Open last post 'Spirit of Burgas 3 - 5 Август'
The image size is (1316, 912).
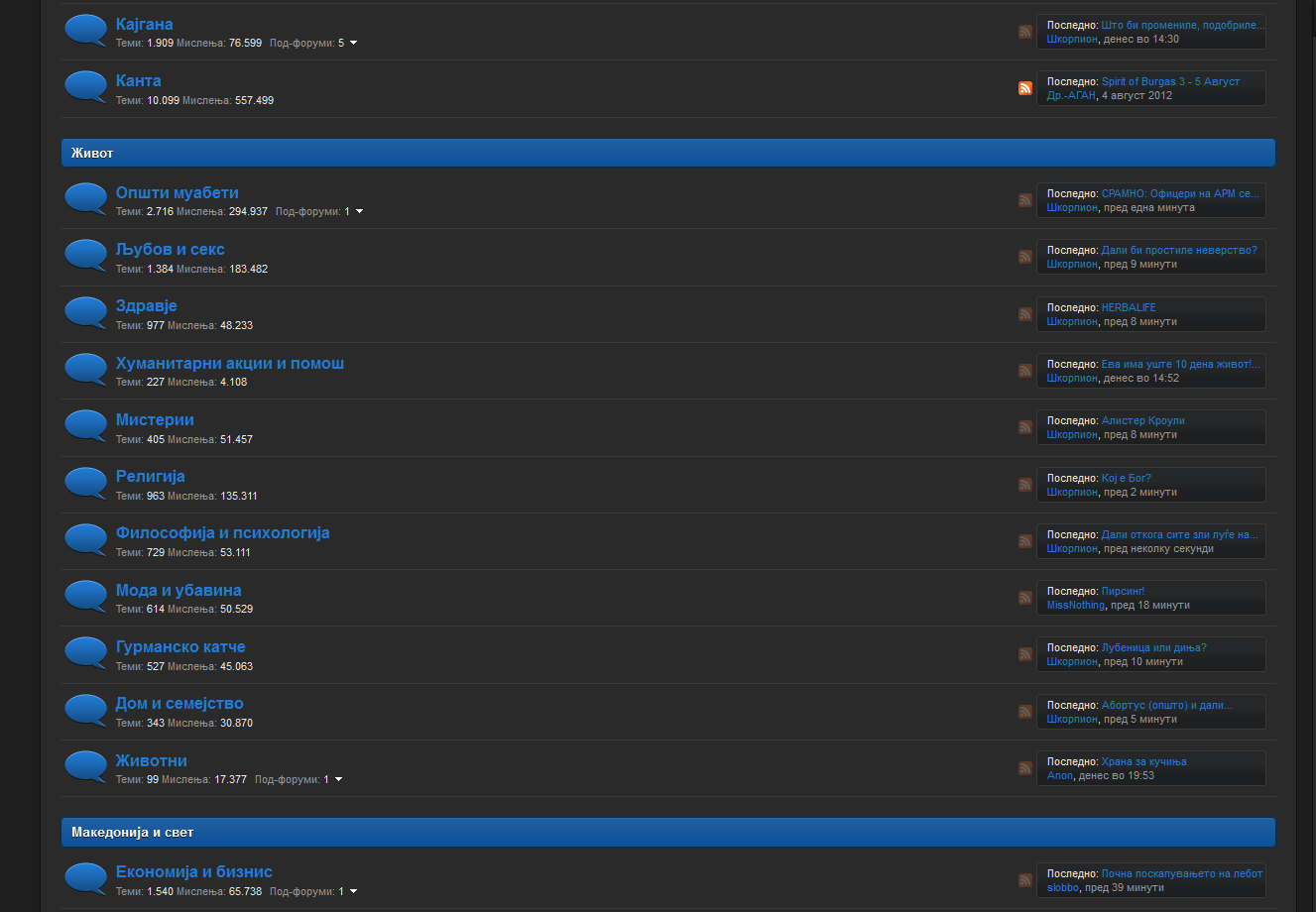click(1170, 81)
